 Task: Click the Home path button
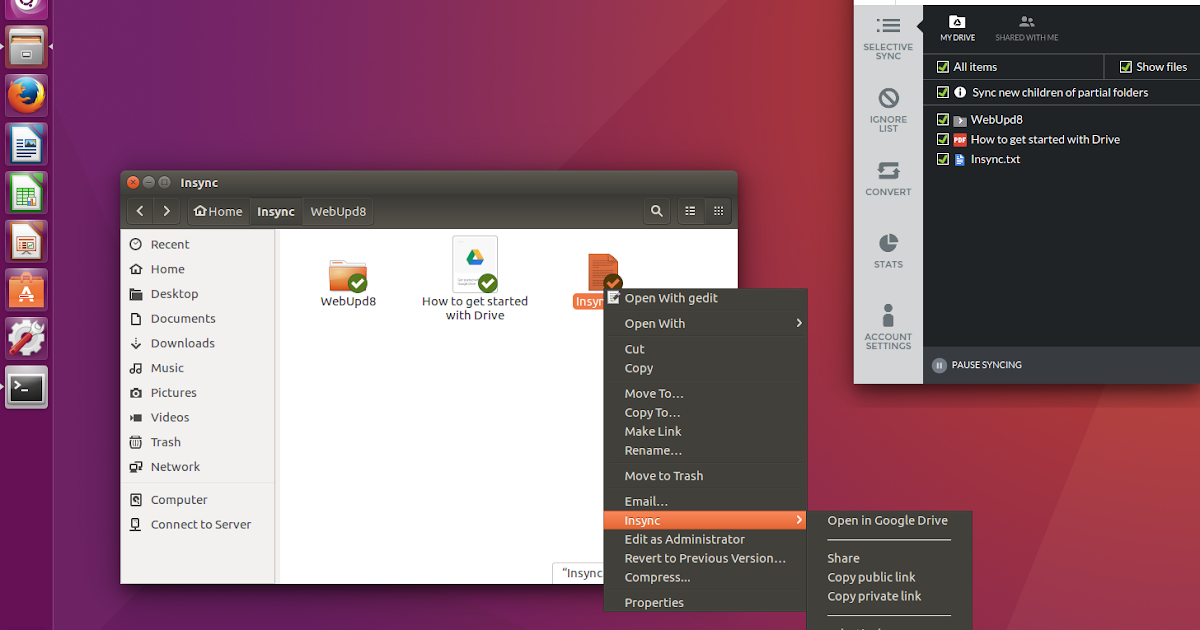(x=218, y=211)
